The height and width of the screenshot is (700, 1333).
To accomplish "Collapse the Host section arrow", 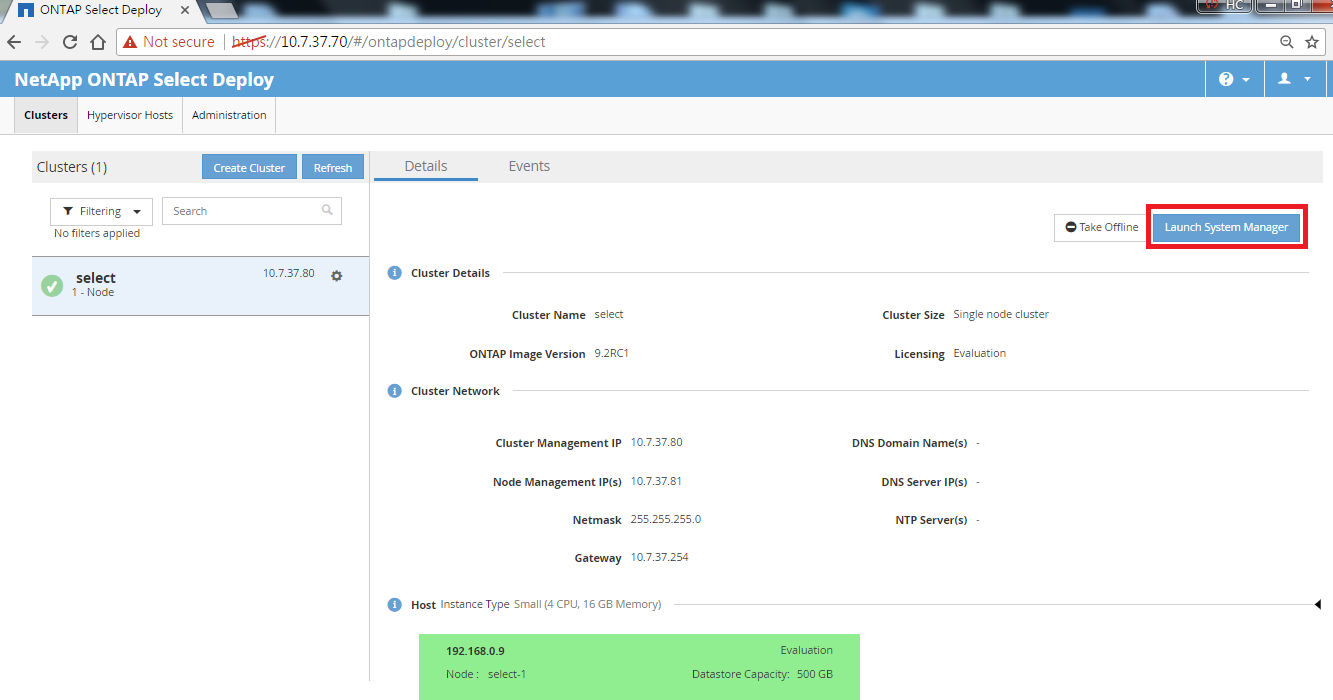I will pos(1317,605).
